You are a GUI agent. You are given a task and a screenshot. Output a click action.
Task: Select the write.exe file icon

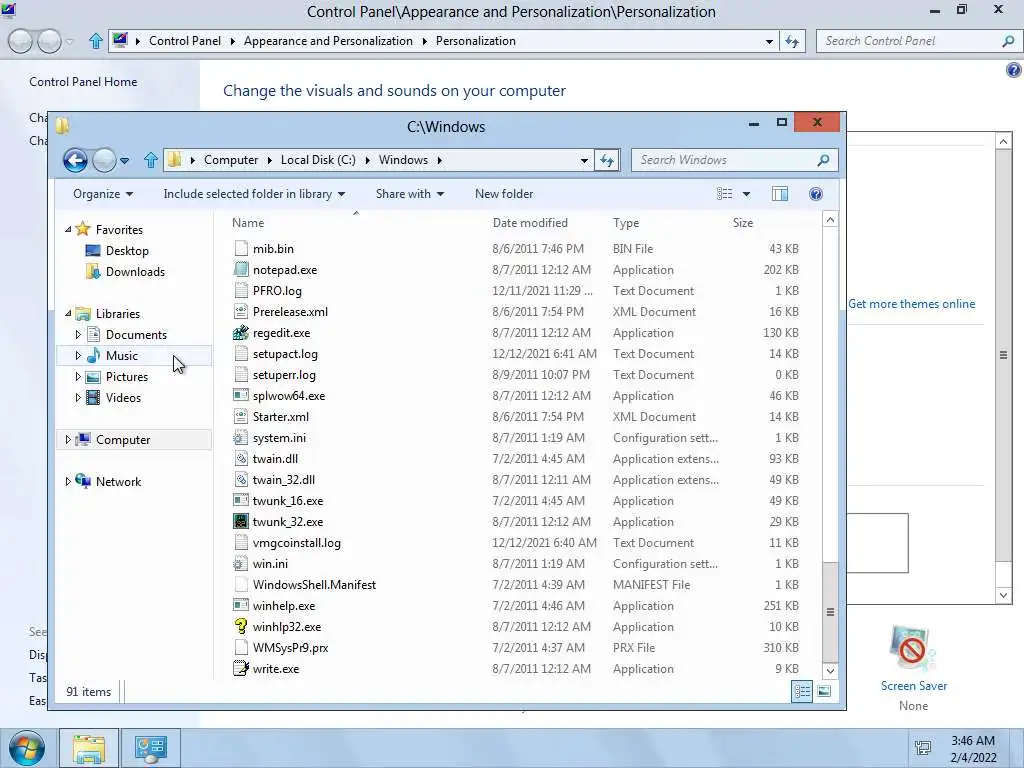pos(241,669)
